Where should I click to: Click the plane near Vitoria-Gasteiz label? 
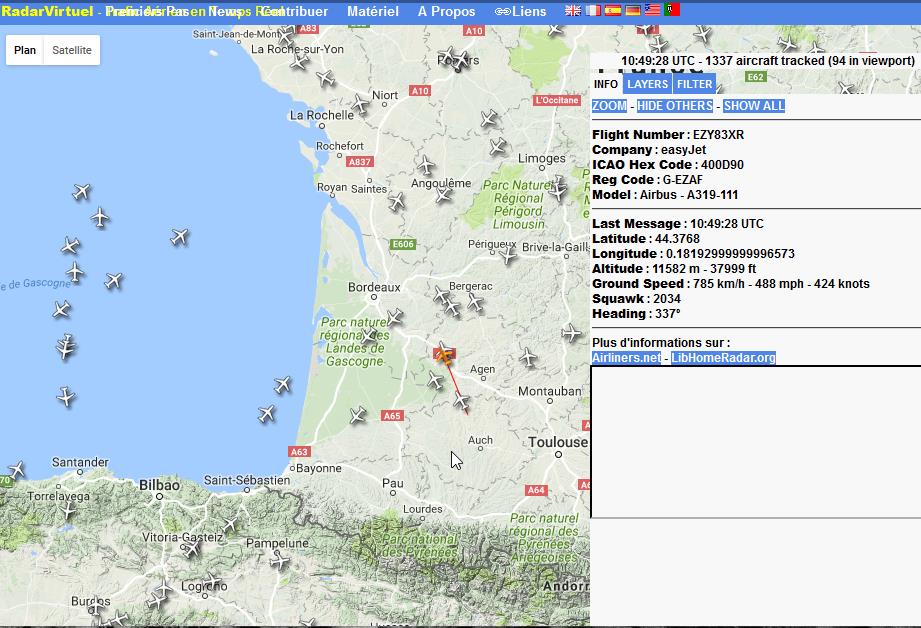click(x=190, y=549)
